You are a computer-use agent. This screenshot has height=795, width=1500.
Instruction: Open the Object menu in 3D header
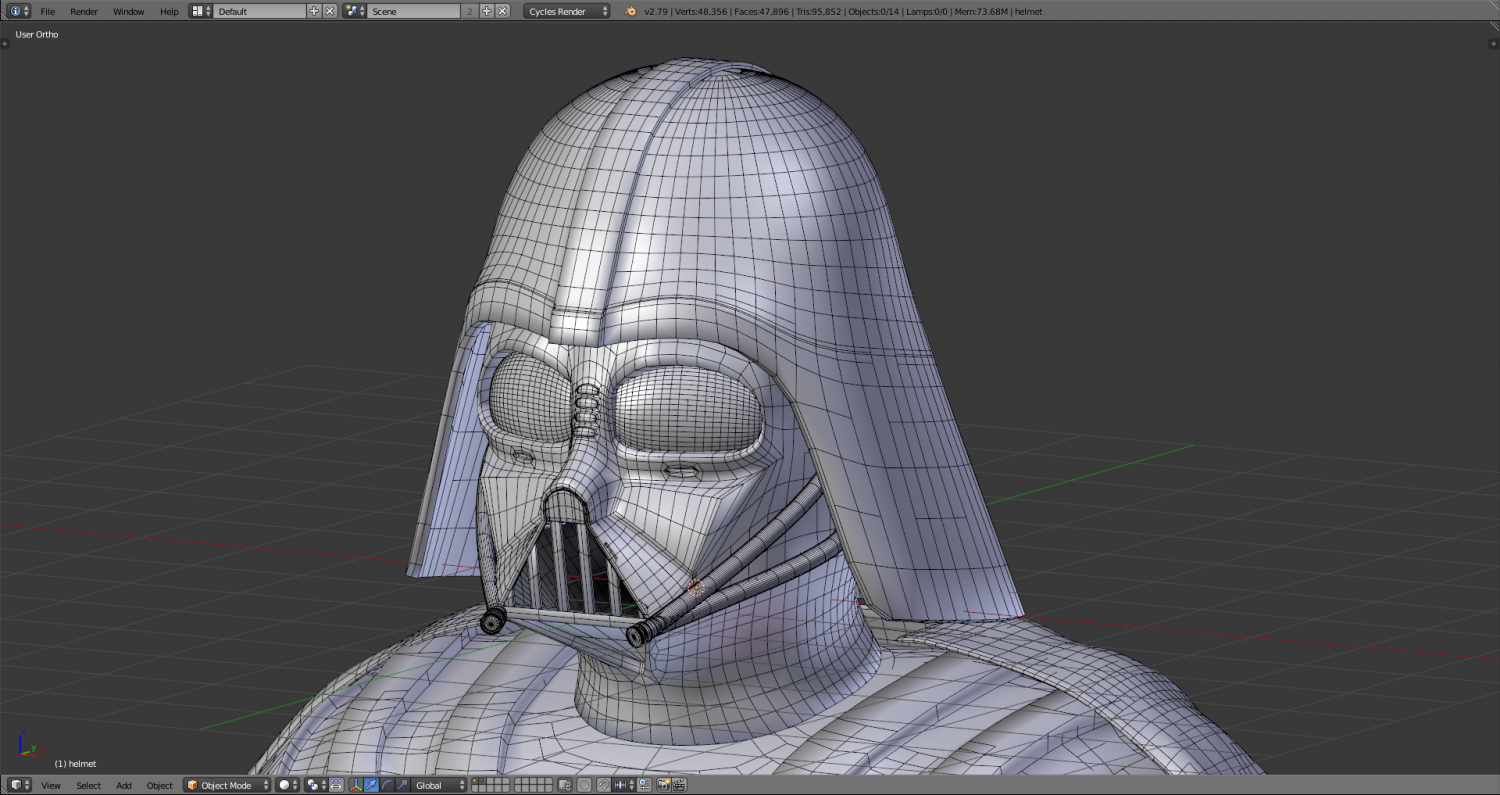point(160,785)
